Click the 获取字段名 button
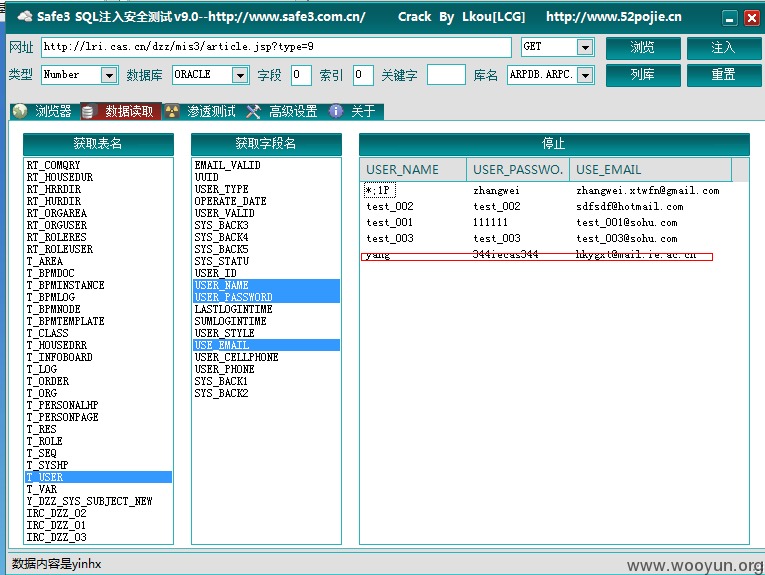Screen dimensions: 765x575 pyautogui.click(x=266, y=143)
